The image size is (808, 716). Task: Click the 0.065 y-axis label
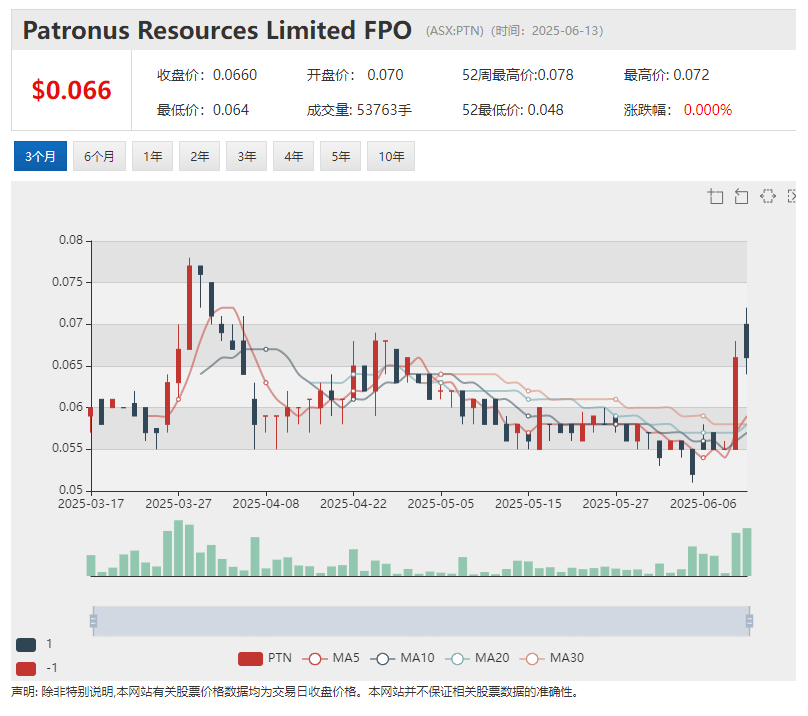click(x=68, y=365)
